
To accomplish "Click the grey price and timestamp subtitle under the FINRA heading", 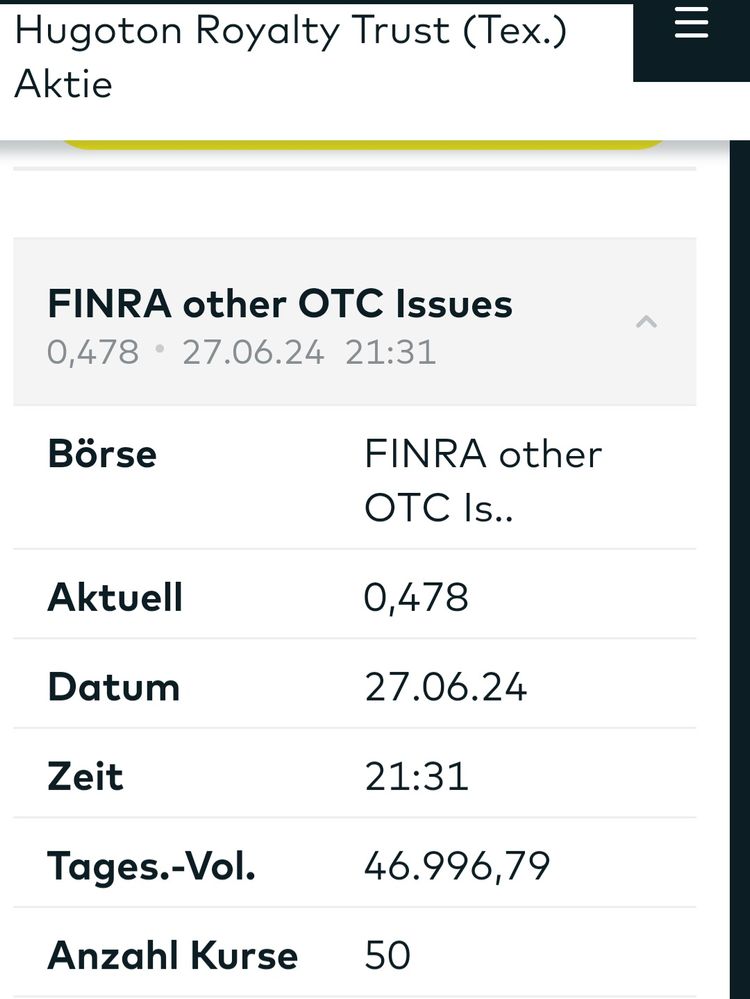I will pyautogui.click(x=241, y=352).
